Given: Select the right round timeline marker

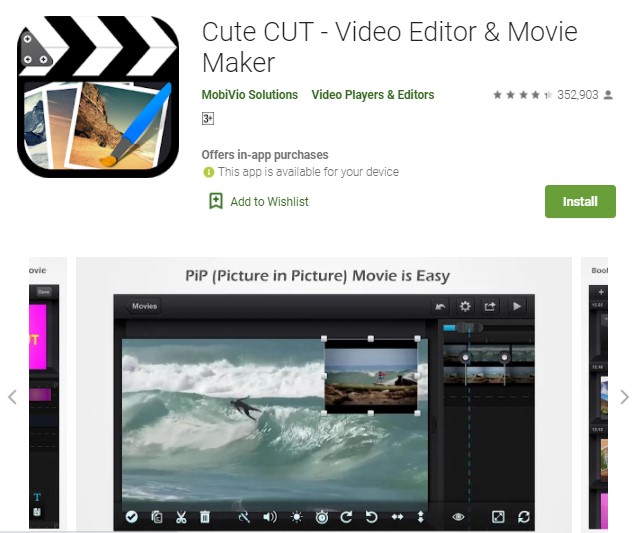Looking at the screenshot, I should [504, 358].
